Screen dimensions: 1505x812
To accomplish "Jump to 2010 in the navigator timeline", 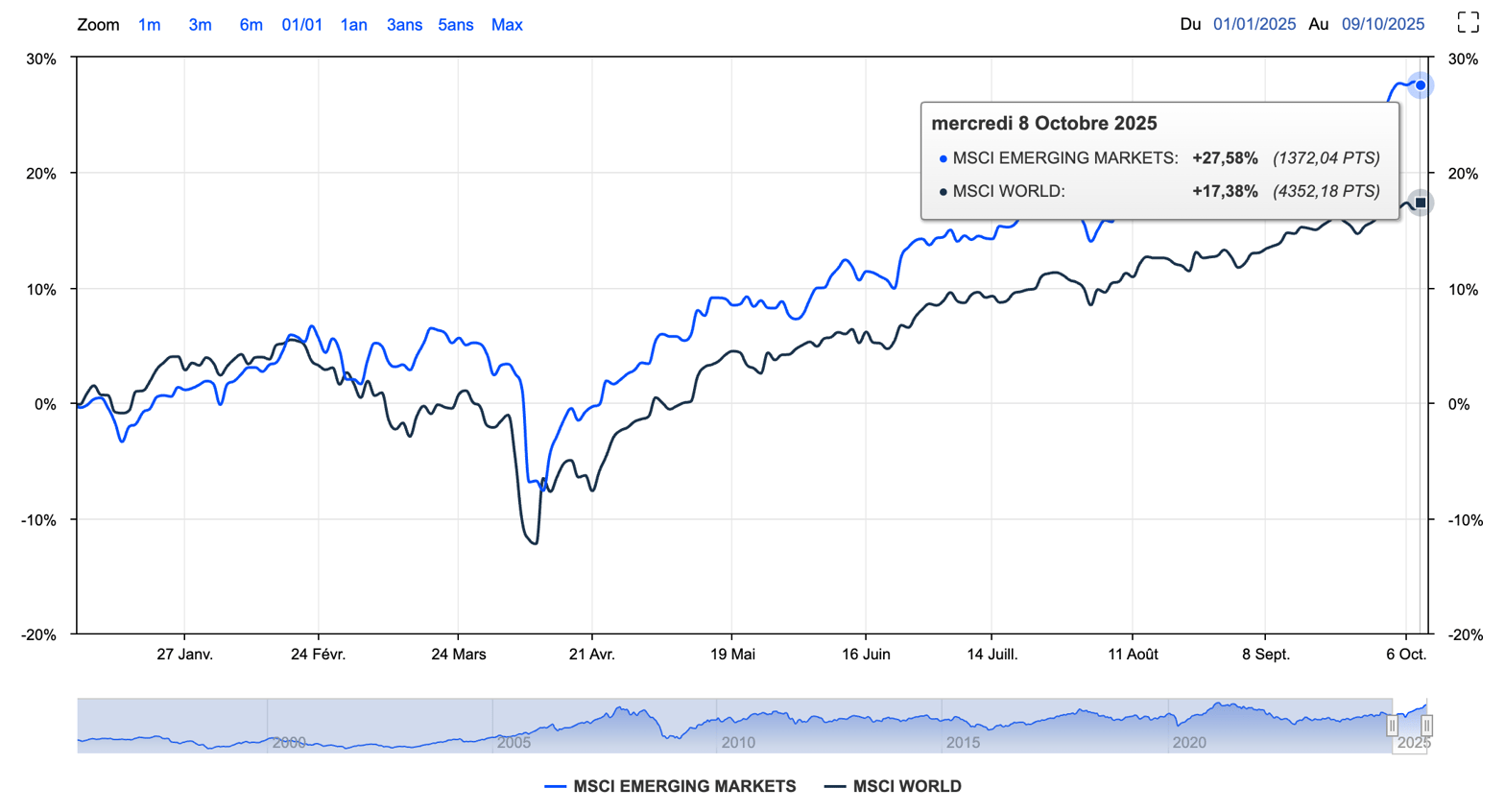I will pyautogui.click(x=738, y=742).
